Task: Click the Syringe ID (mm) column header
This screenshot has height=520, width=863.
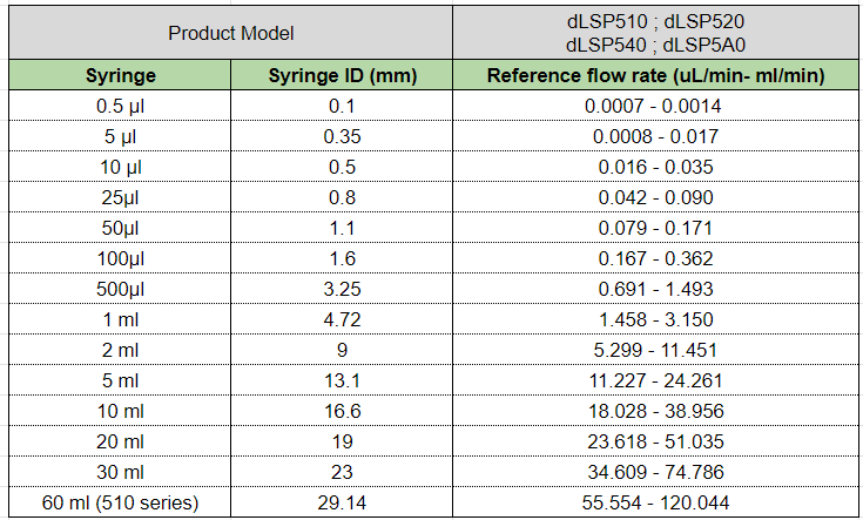Action: [342, 76]
